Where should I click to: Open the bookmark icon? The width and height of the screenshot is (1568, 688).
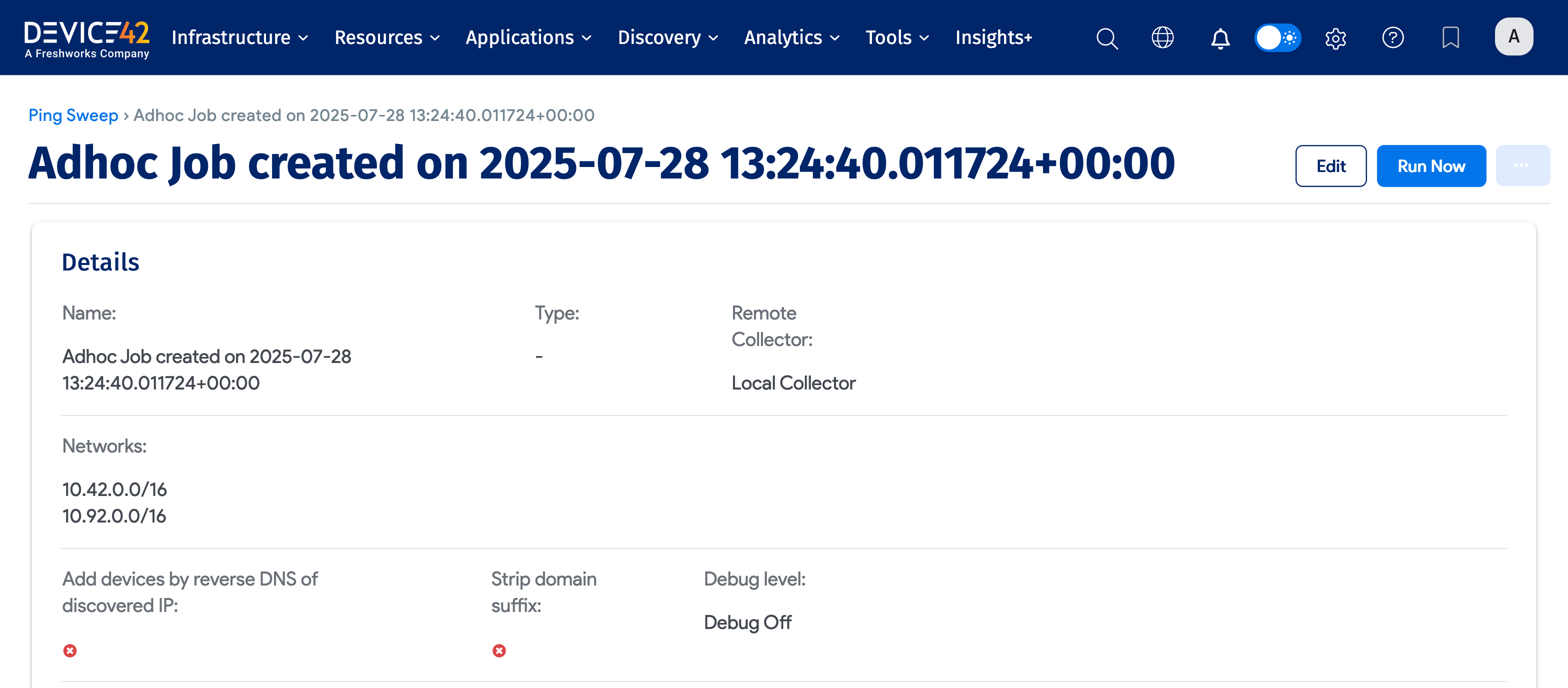click(1450, 37)
